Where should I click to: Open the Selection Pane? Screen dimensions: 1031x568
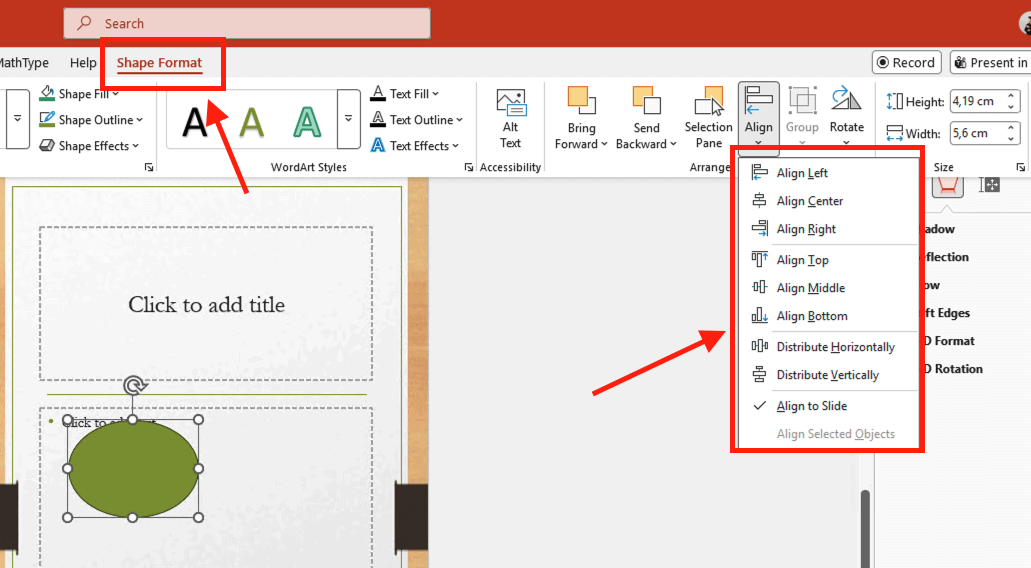tap(708, 118)
